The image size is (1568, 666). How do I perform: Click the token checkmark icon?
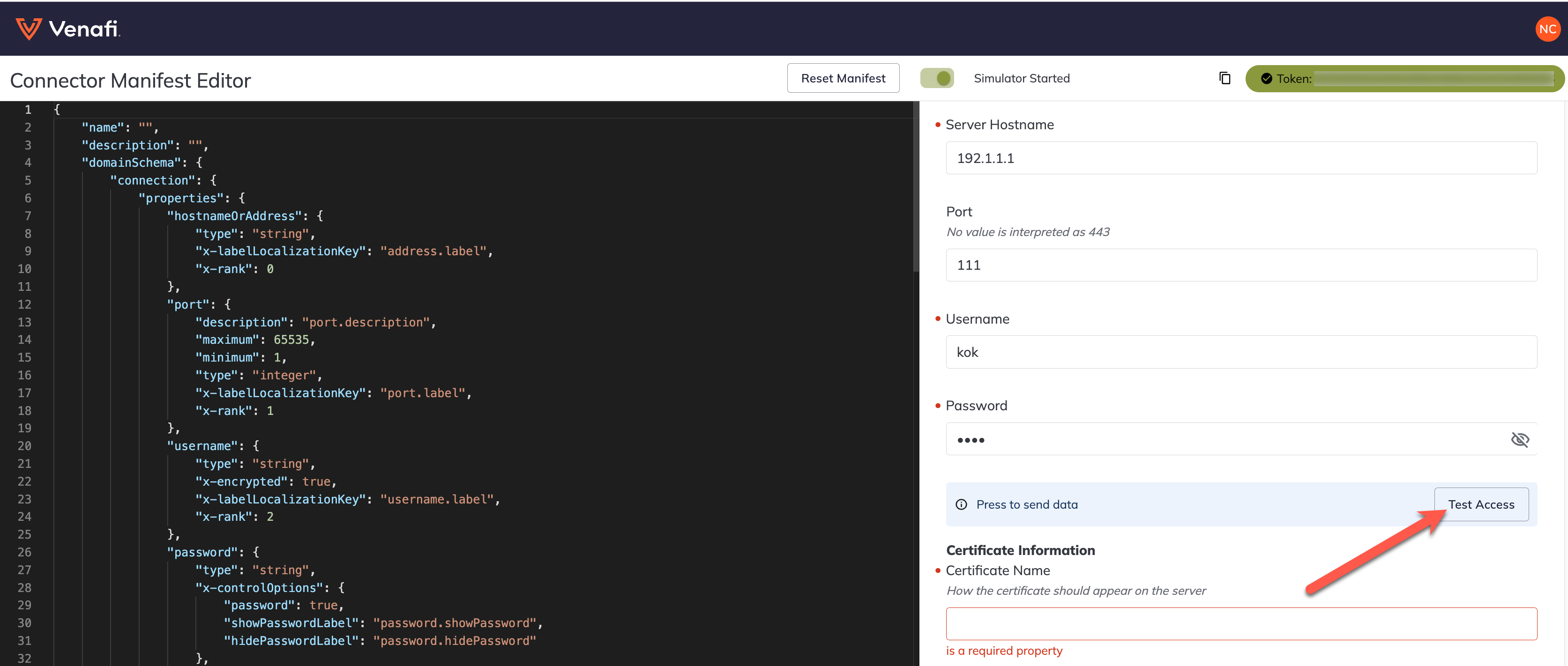tap(1266, 79)
